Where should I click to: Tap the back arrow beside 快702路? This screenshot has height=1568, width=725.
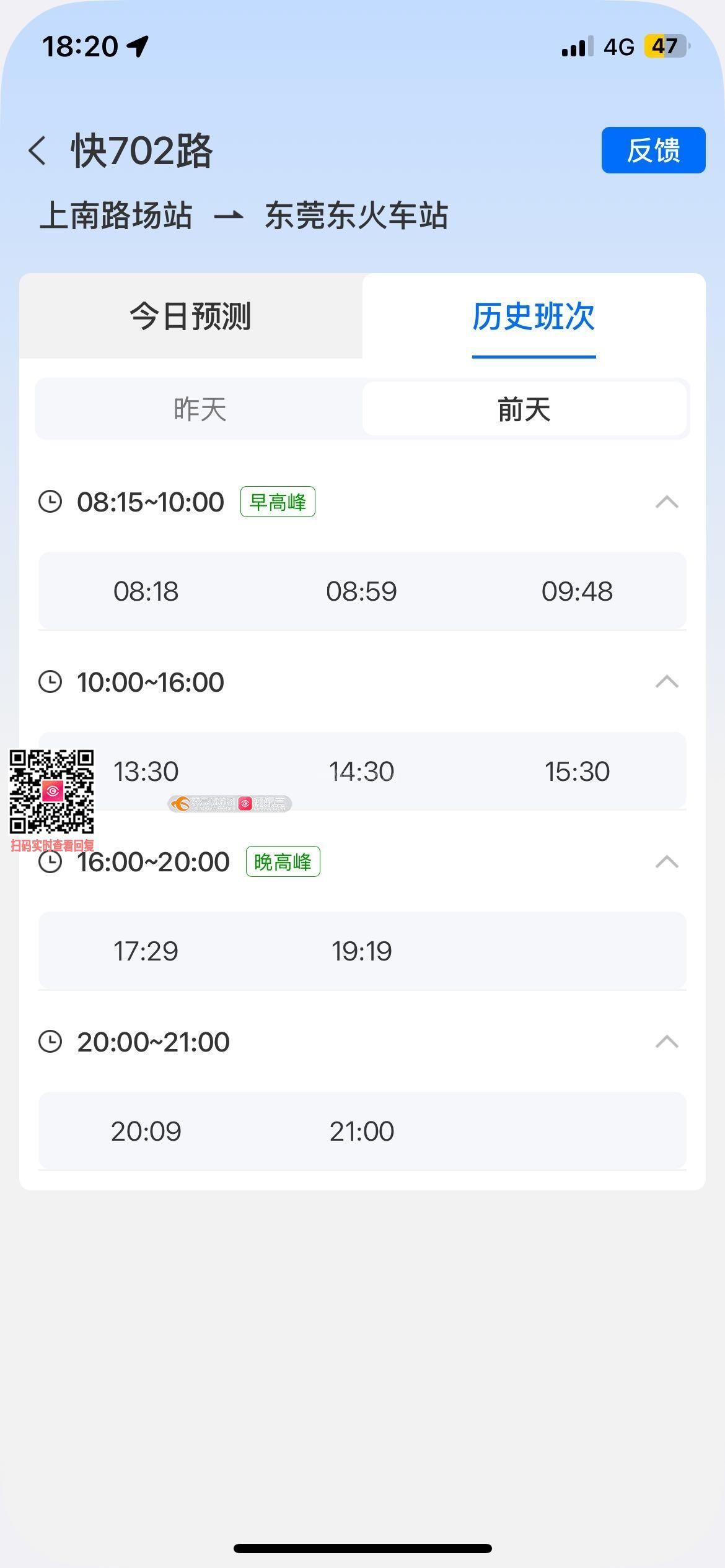pos(37,150)
